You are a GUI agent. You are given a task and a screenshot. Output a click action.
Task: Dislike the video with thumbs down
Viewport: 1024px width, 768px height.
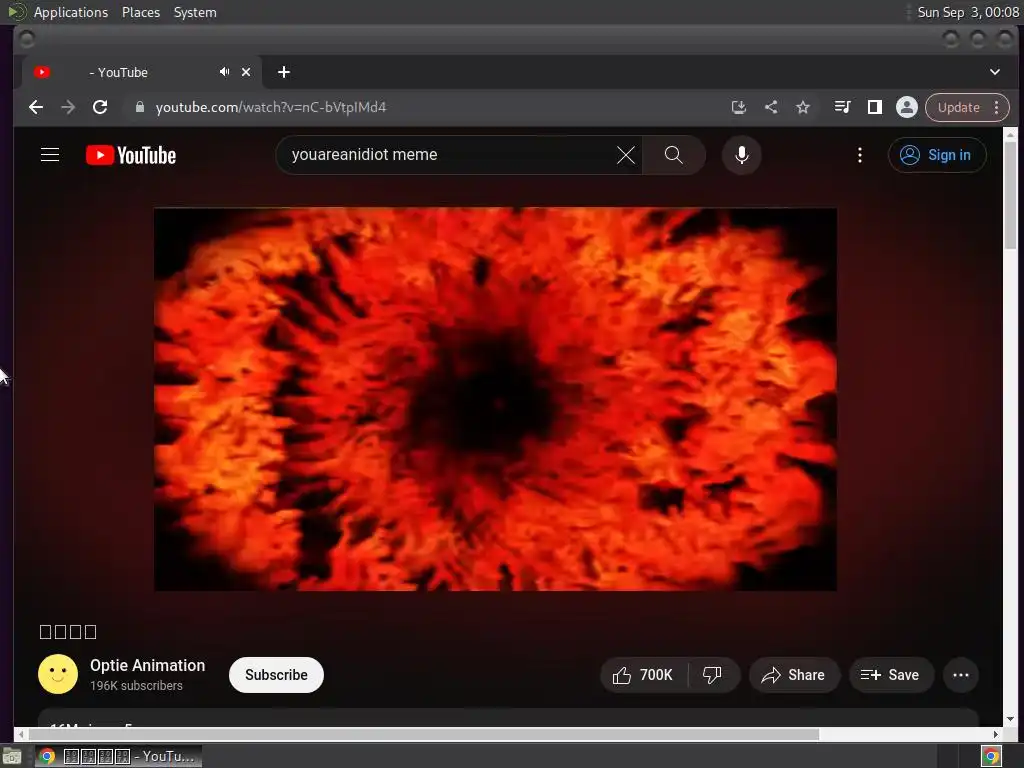pyautogui.click(x=712, y=675)
